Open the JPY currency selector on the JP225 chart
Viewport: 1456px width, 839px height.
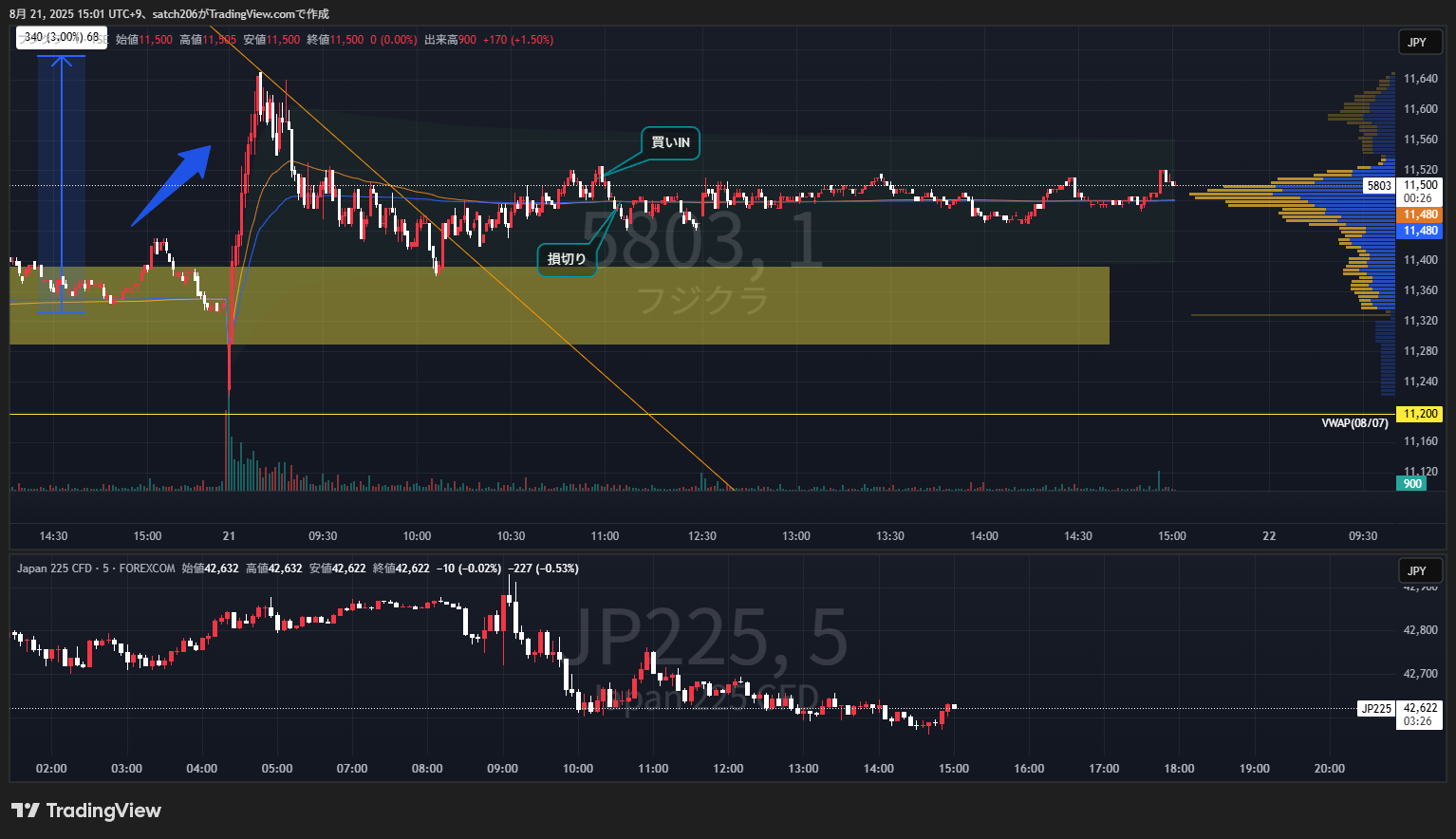tap(1420, 570)
